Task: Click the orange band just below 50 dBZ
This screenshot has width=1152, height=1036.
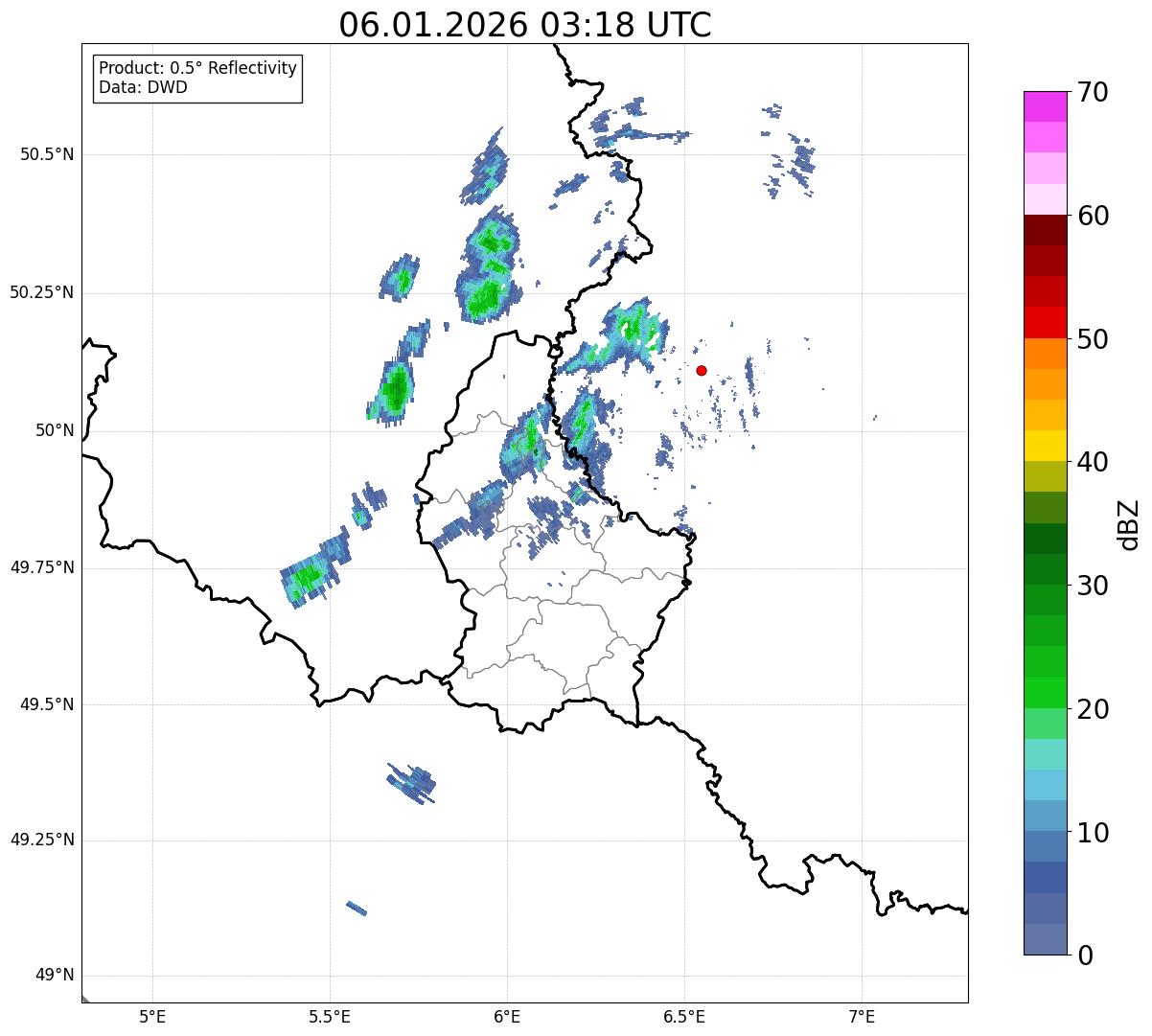Action: (x=1045, y=354)
